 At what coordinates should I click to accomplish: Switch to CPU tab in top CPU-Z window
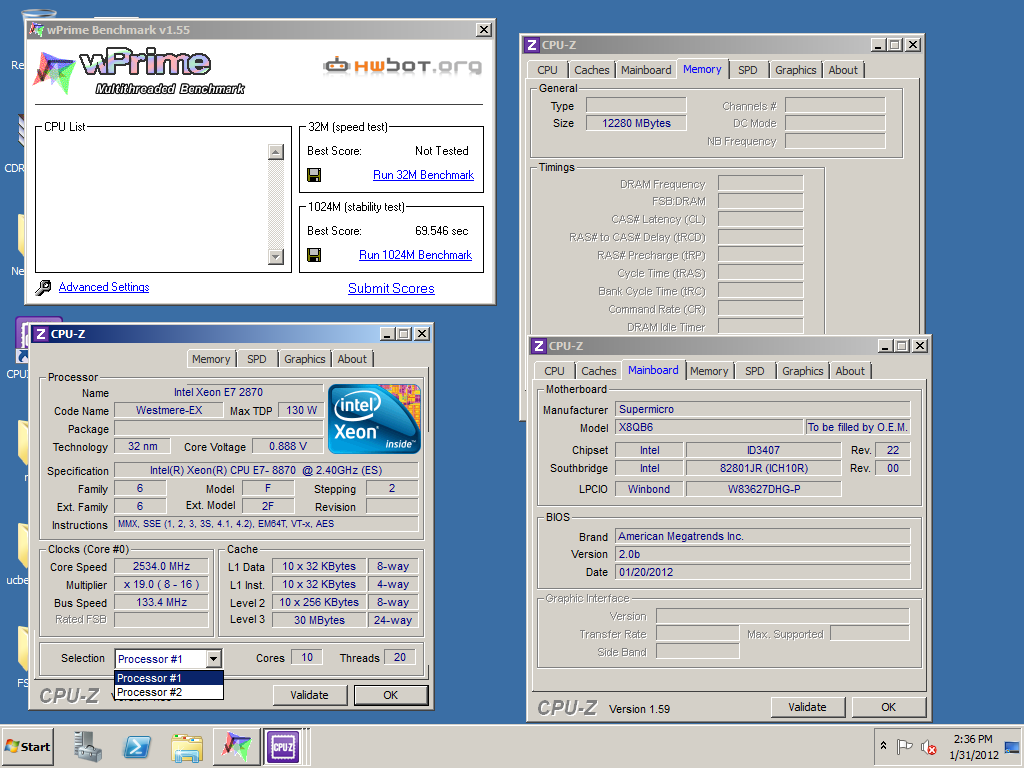click(x=547, y=70)
